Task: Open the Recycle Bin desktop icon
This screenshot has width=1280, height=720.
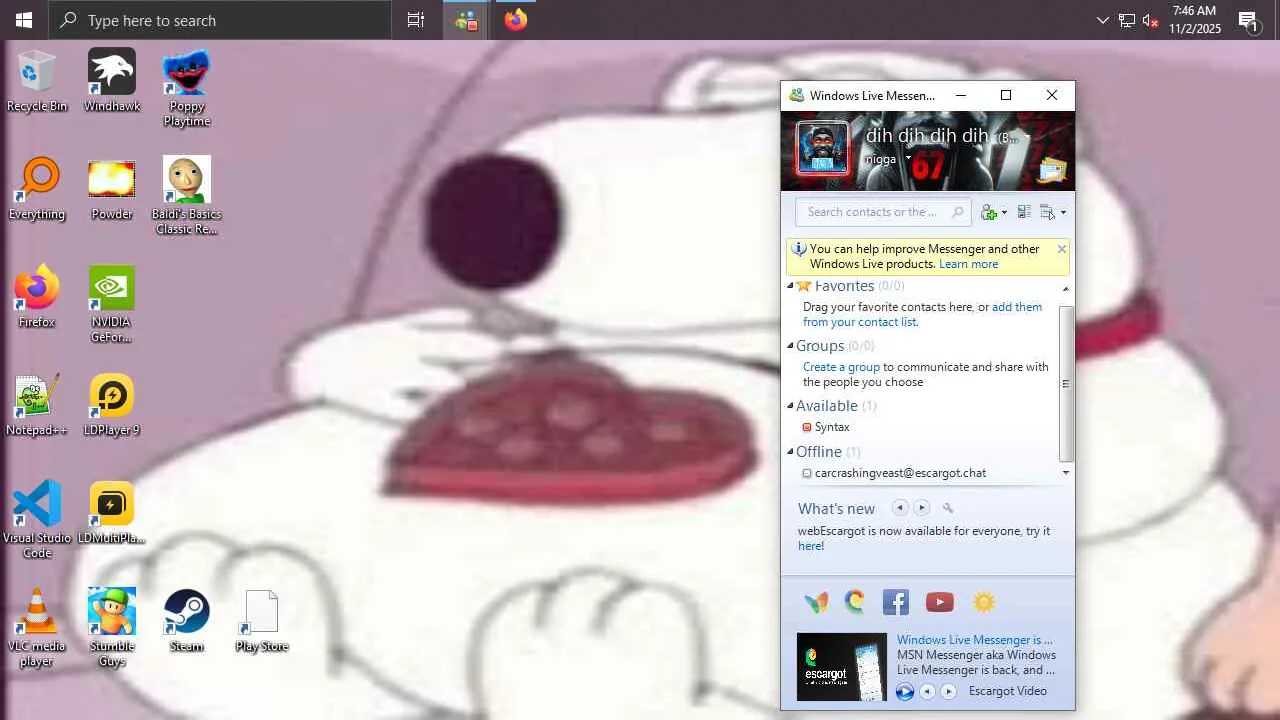Action: 37,81
